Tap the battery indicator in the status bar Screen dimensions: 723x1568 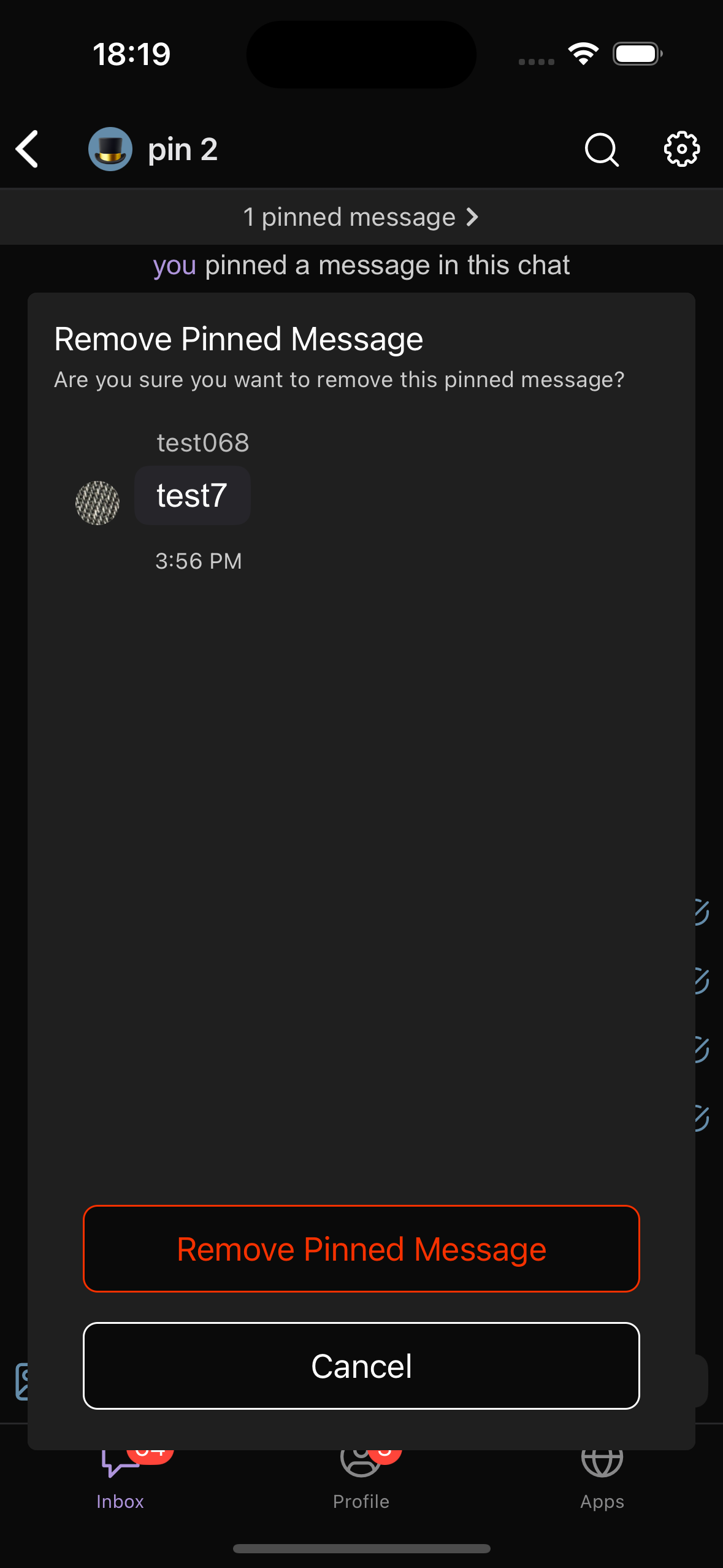pyautogui.click(x=637, y=54)
